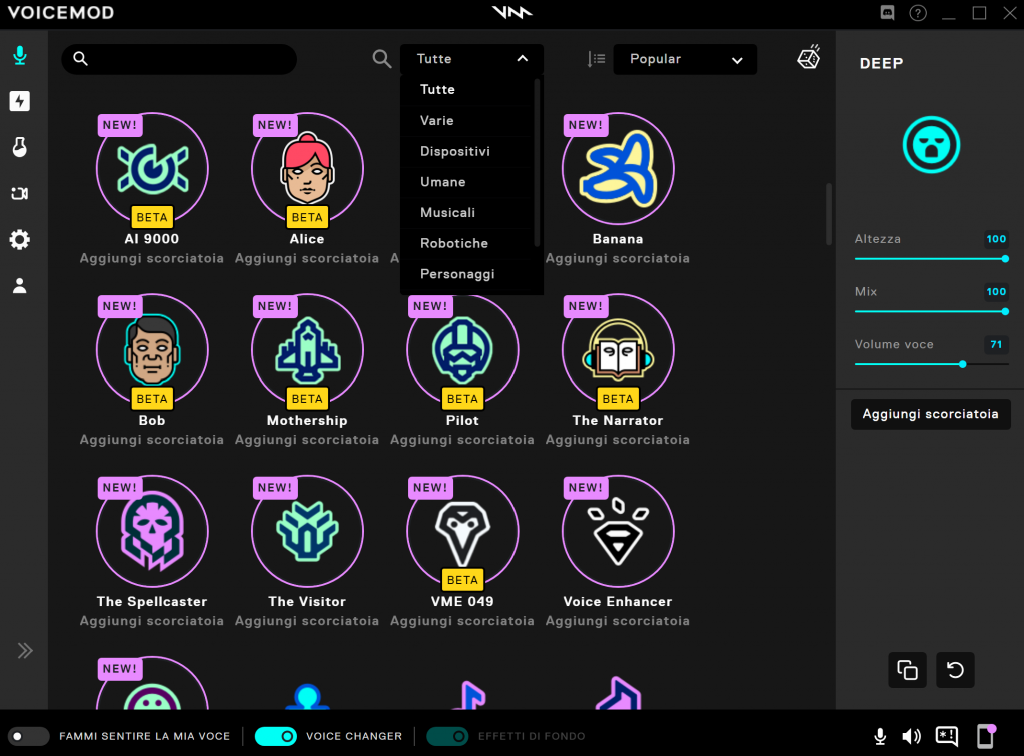Select the Alice voice icon
Screen dimensions: 1024x756
[307, 169]
